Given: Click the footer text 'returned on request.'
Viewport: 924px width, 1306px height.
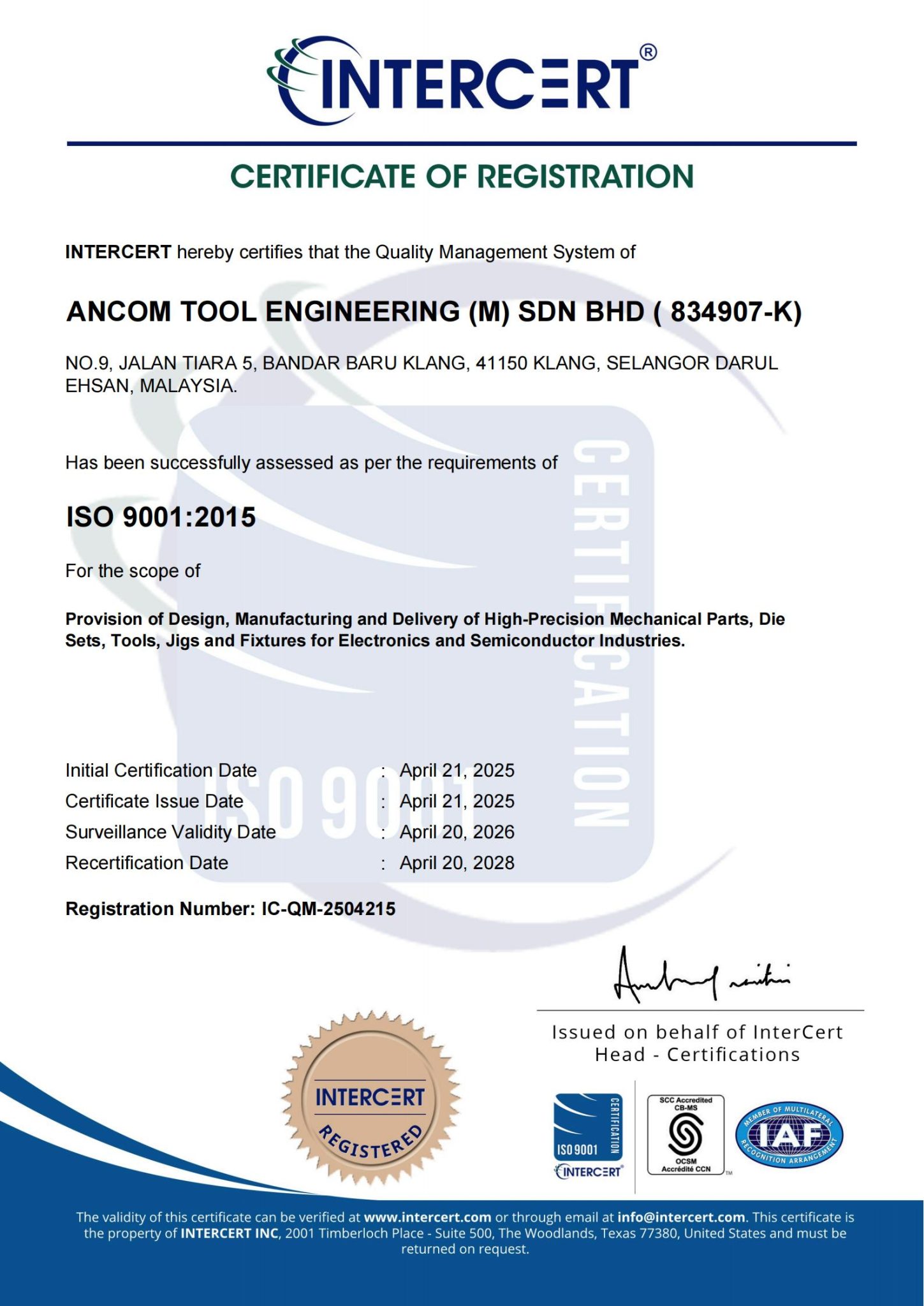Looking at the screenshot, I should [465, 1249].
